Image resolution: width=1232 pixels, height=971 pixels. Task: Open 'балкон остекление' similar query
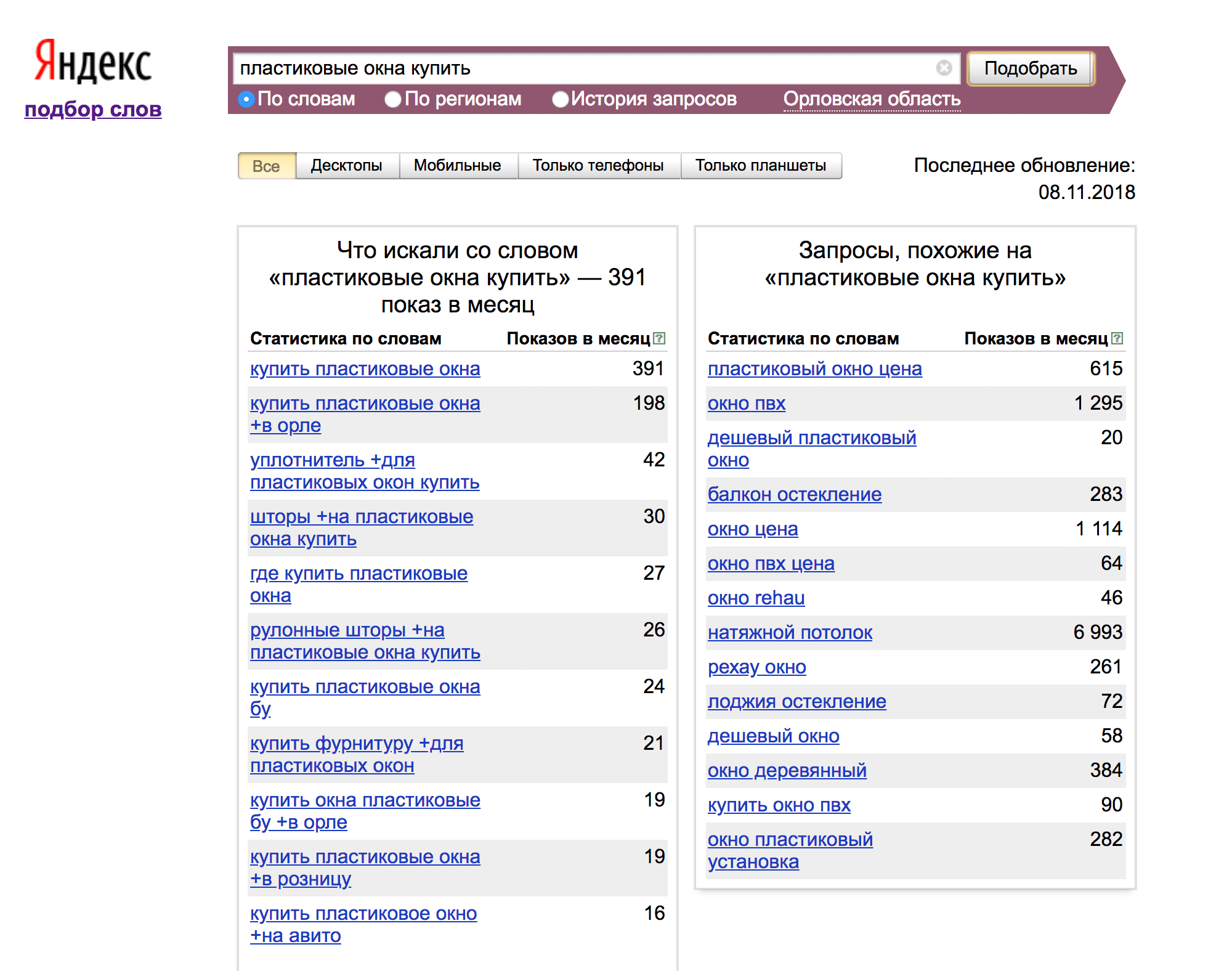pos(795,495)
